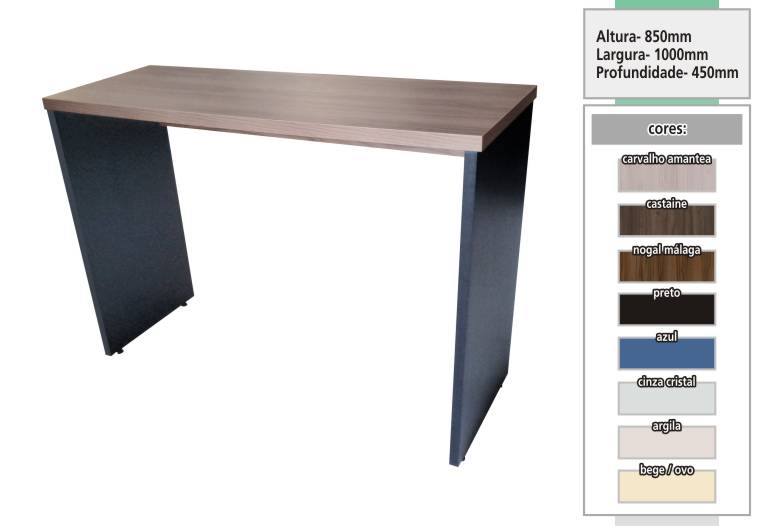The width and height of the screenshot is (770, 527).
Task: Choose the azul blue swatch
Action: point(666,354)
